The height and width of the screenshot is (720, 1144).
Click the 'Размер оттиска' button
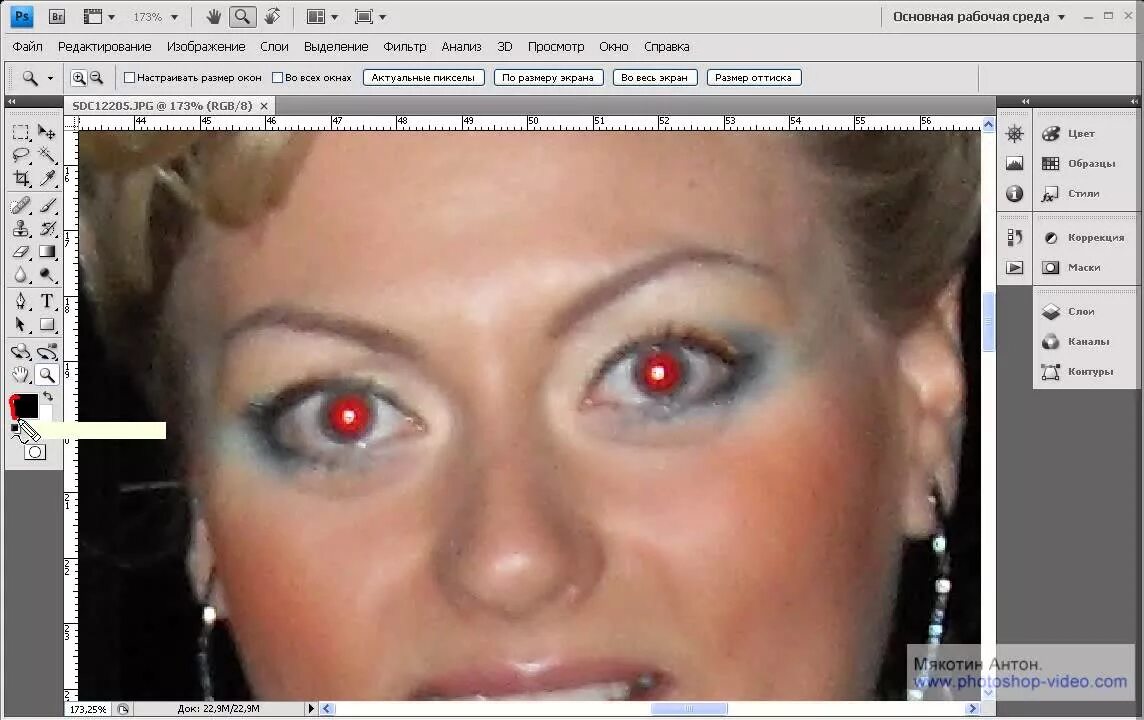(x=754, y=77)
